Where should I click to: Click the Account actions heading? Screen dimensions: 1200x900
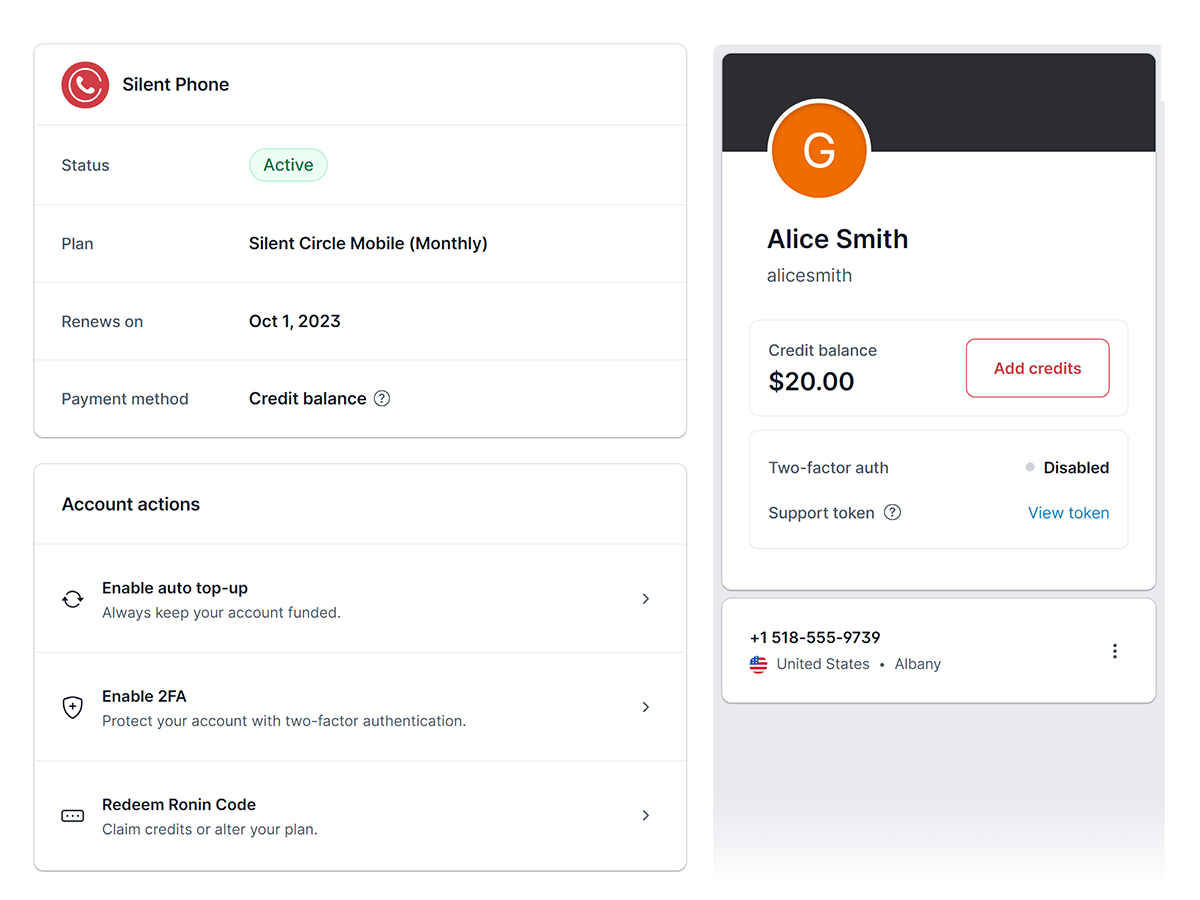[x=131, y=504]
